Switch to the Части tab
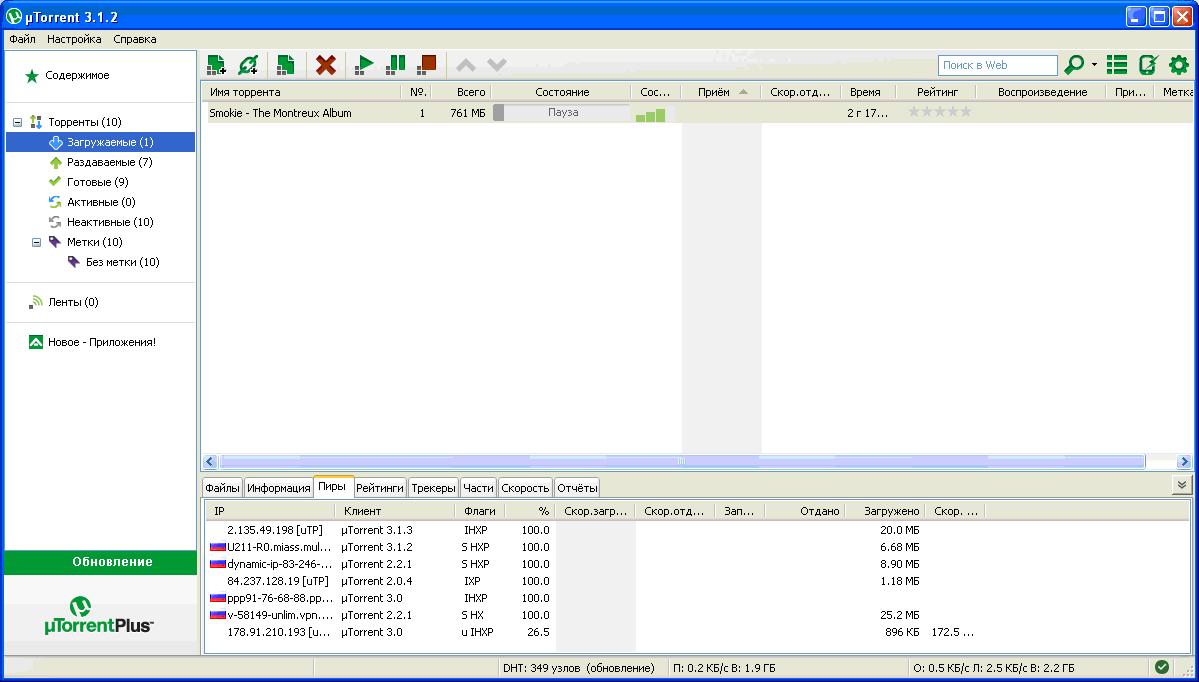This screenshot has width=1199, height=682. (x=479, y=488)
